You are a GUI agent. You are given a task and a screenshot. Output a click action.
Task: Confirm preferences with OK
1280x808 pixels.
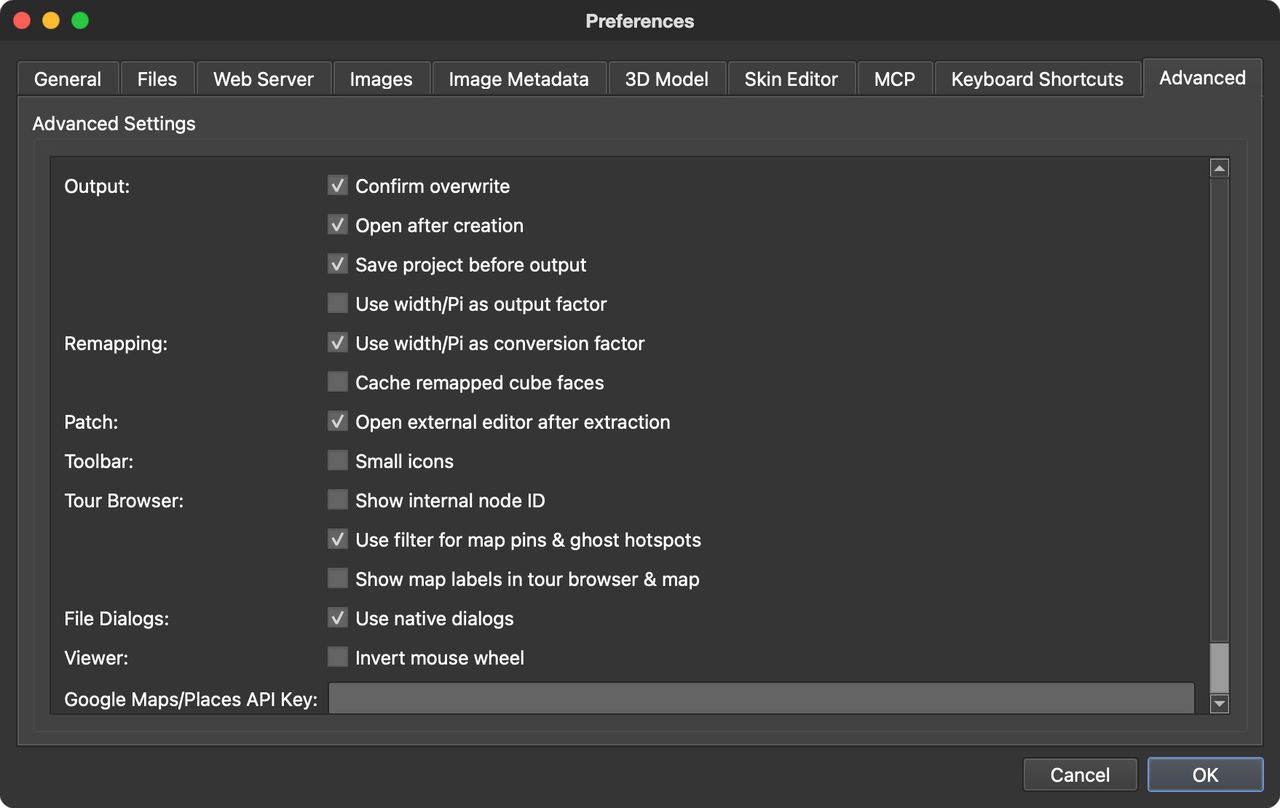1205,775
